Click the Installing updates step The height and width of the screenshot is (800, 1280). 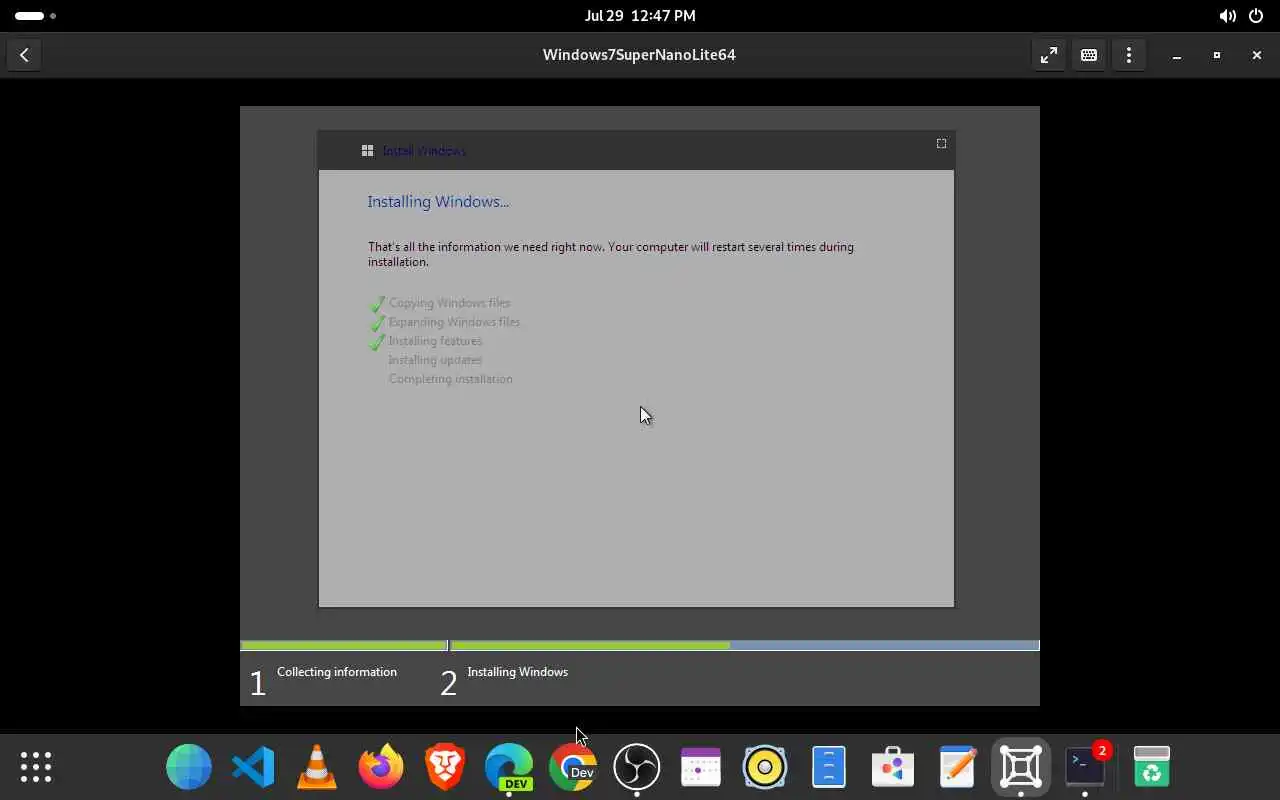(x=435, y=360)
